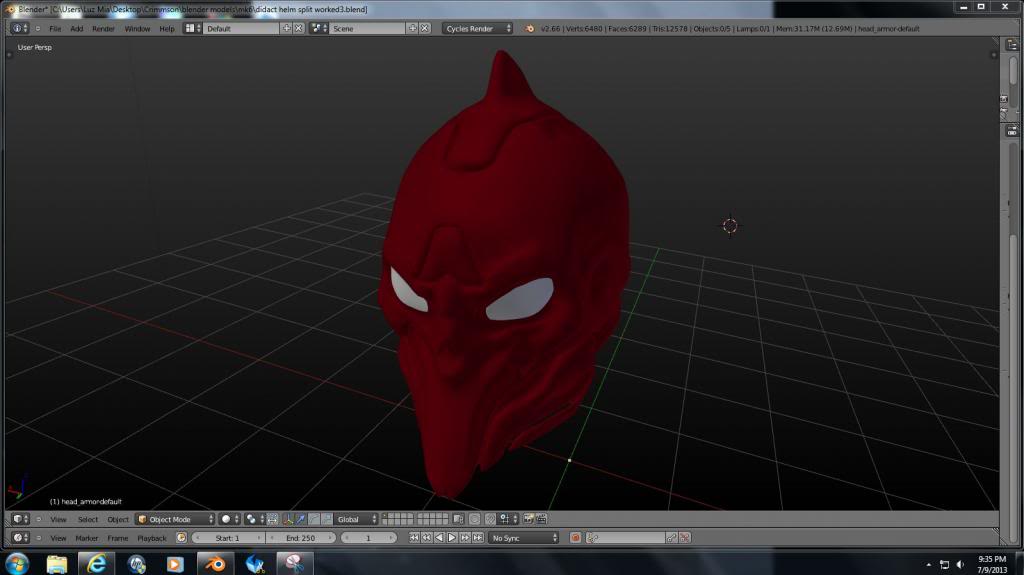This screenshot has height=575, width=1024.
Task: Click the 3D View editor type icon
Action: pyautogui.click(x=21, y=519)
